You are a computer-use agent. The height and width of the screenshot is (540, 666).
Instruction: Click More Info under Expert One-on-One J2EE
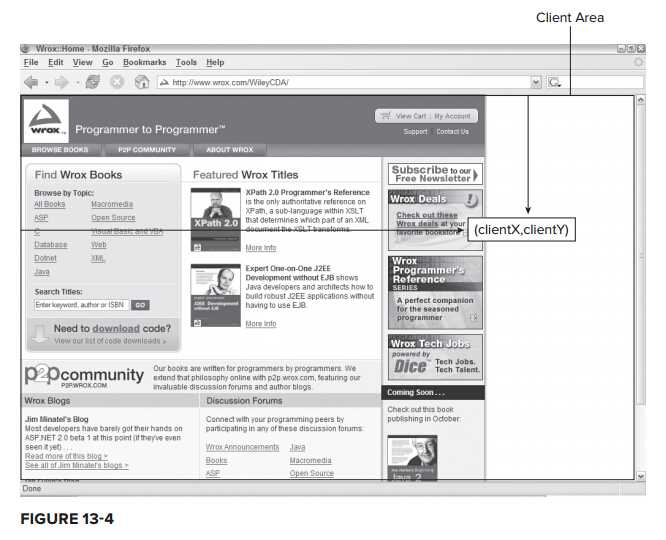click(x=261, y=324)
